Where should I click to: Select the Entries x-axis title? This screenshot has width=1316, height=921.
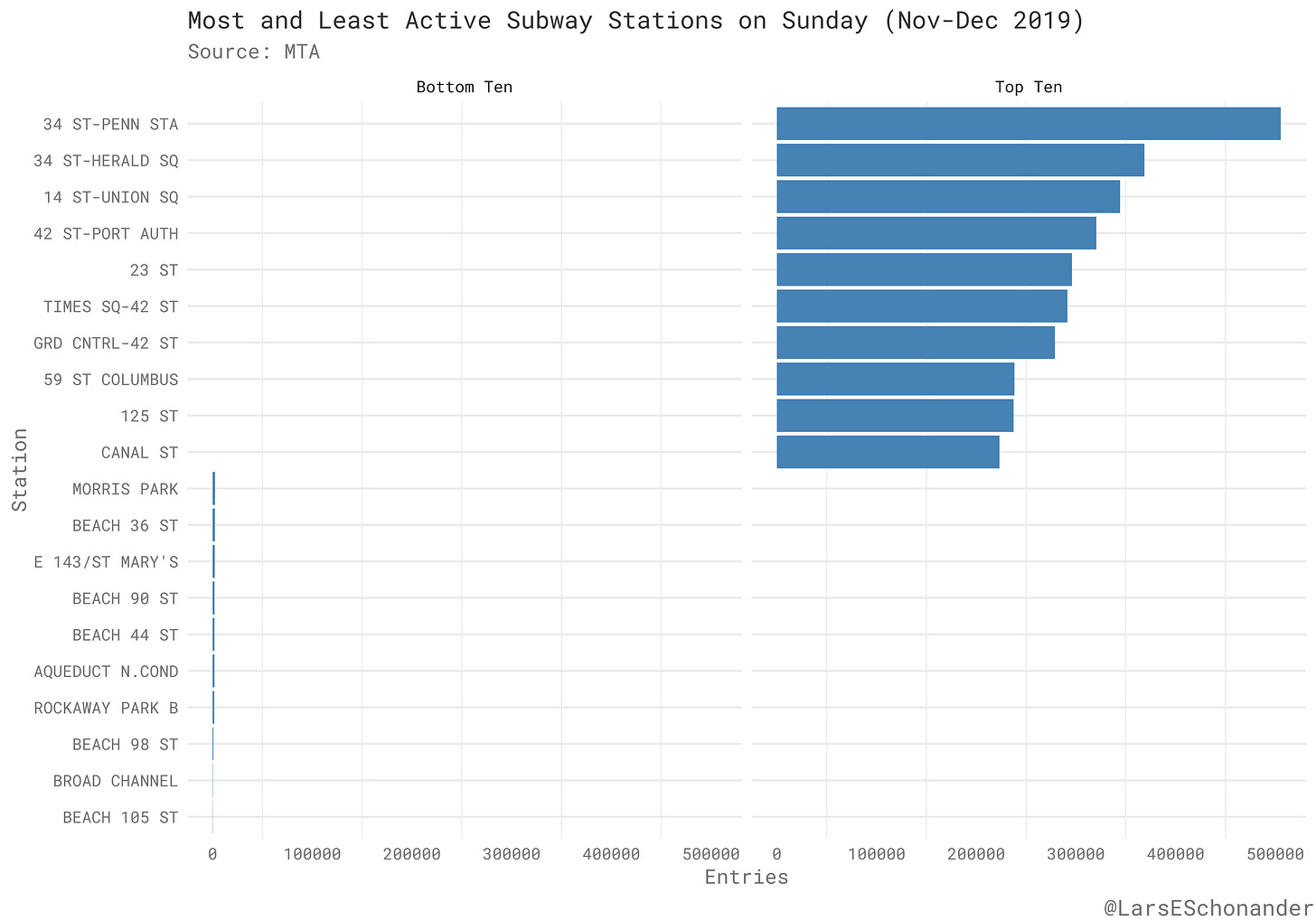(746, 877)
